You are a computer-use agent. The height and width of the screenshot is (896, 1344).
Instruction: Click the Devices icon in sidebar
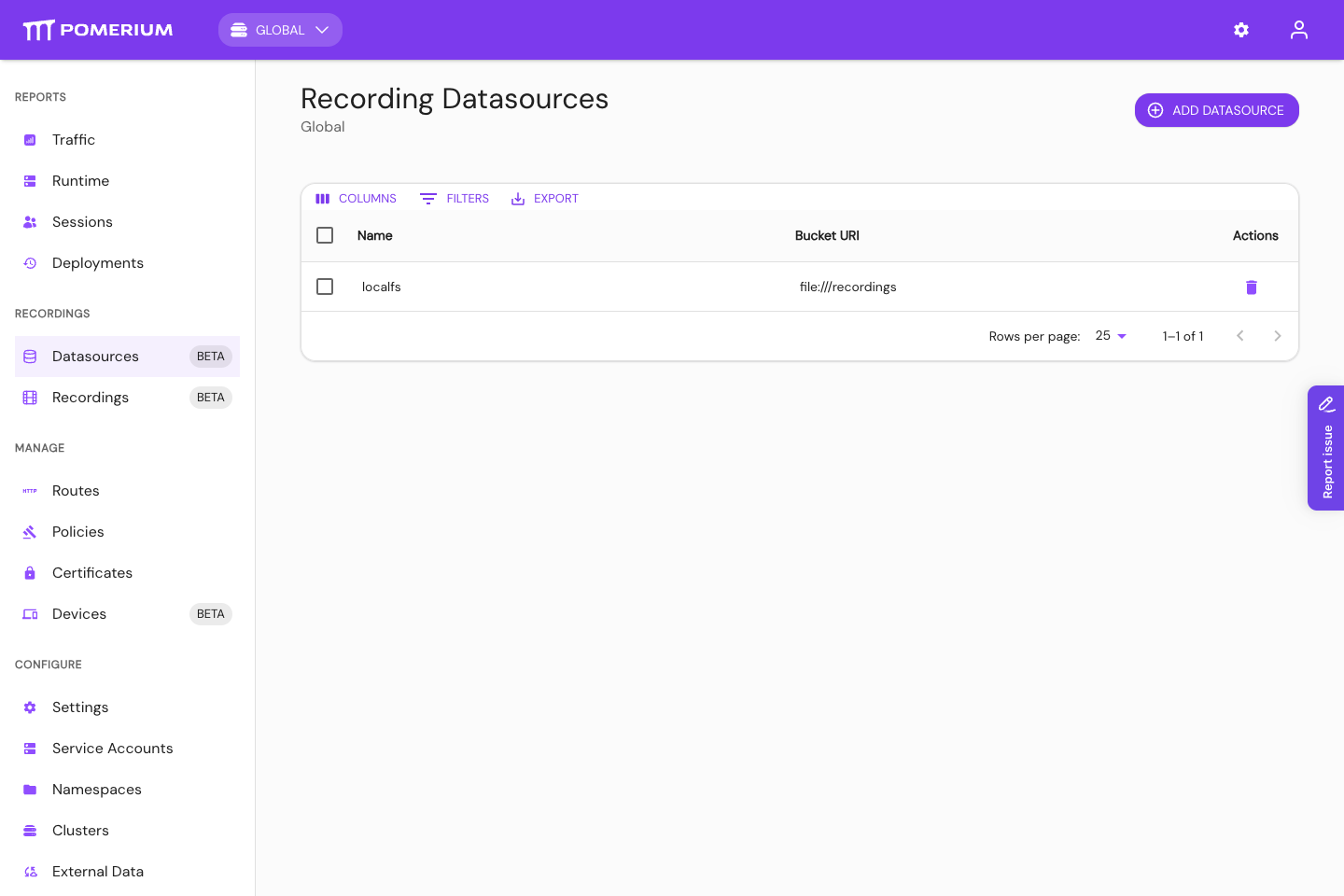click(x=30, y=614)
